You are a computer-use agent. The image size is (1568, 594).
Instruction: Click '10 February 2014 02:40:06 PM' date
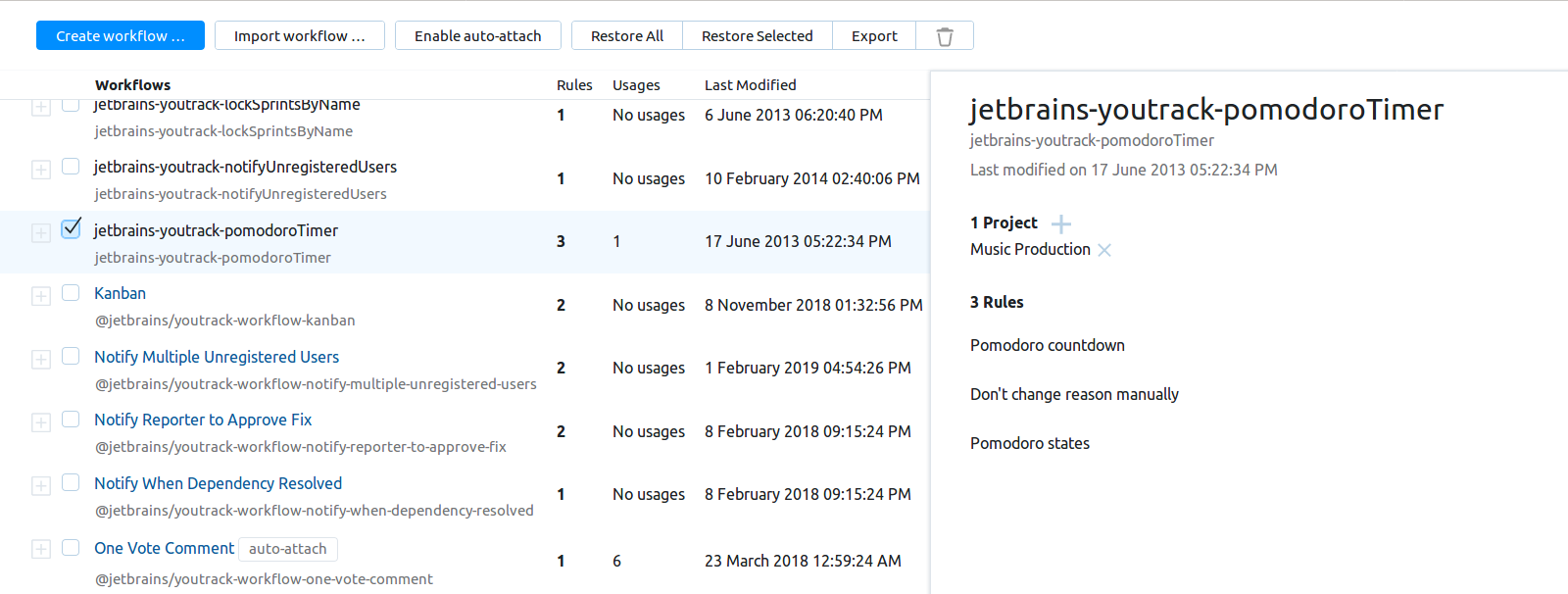coord(812,178)
